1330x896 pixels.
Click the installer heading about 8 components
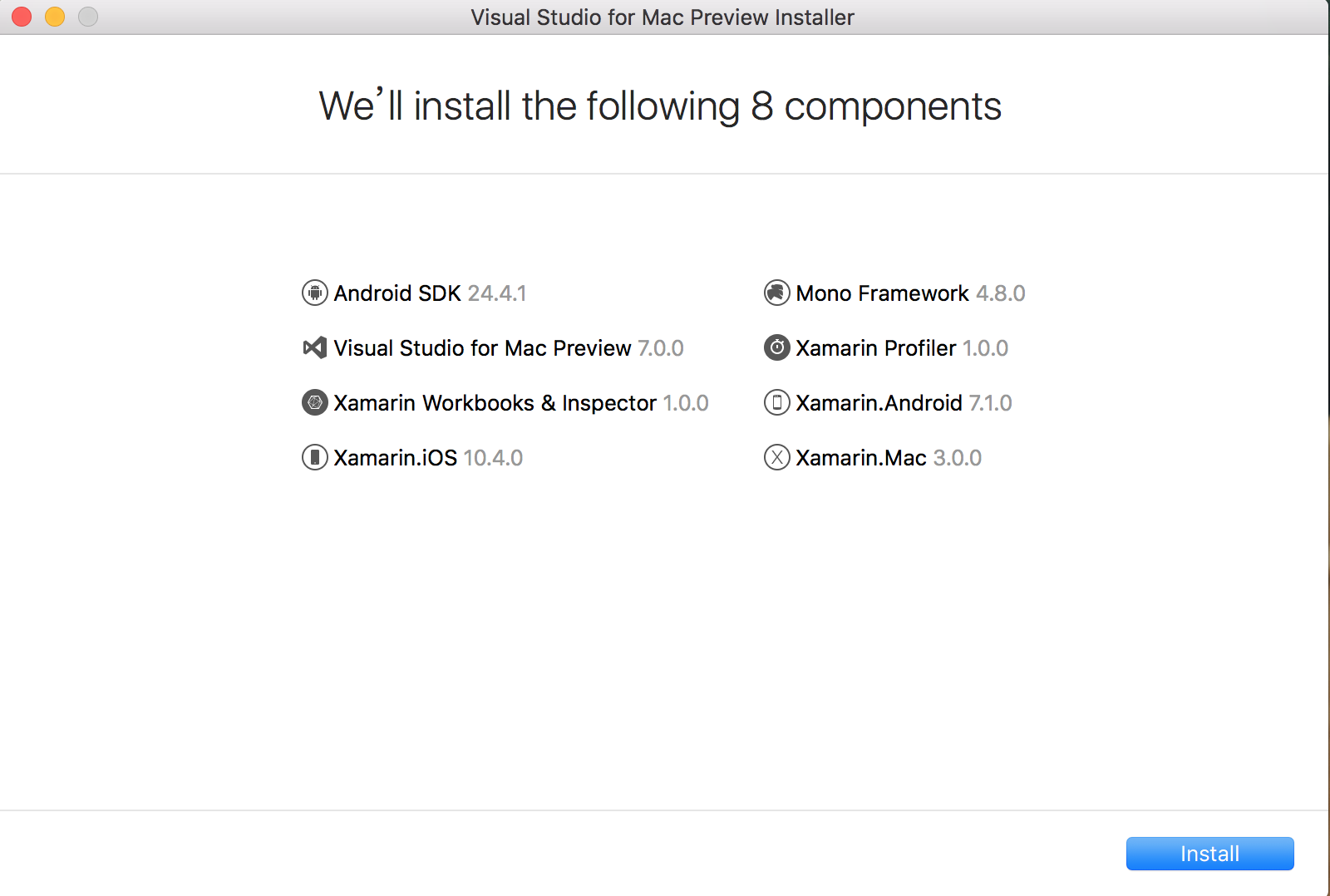[660, 106]
